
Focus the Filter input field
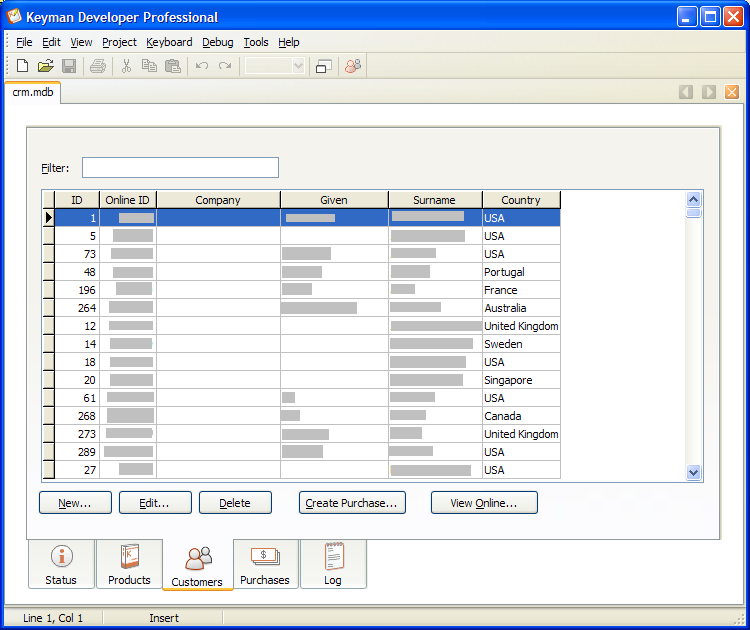[x=180, y=167]
